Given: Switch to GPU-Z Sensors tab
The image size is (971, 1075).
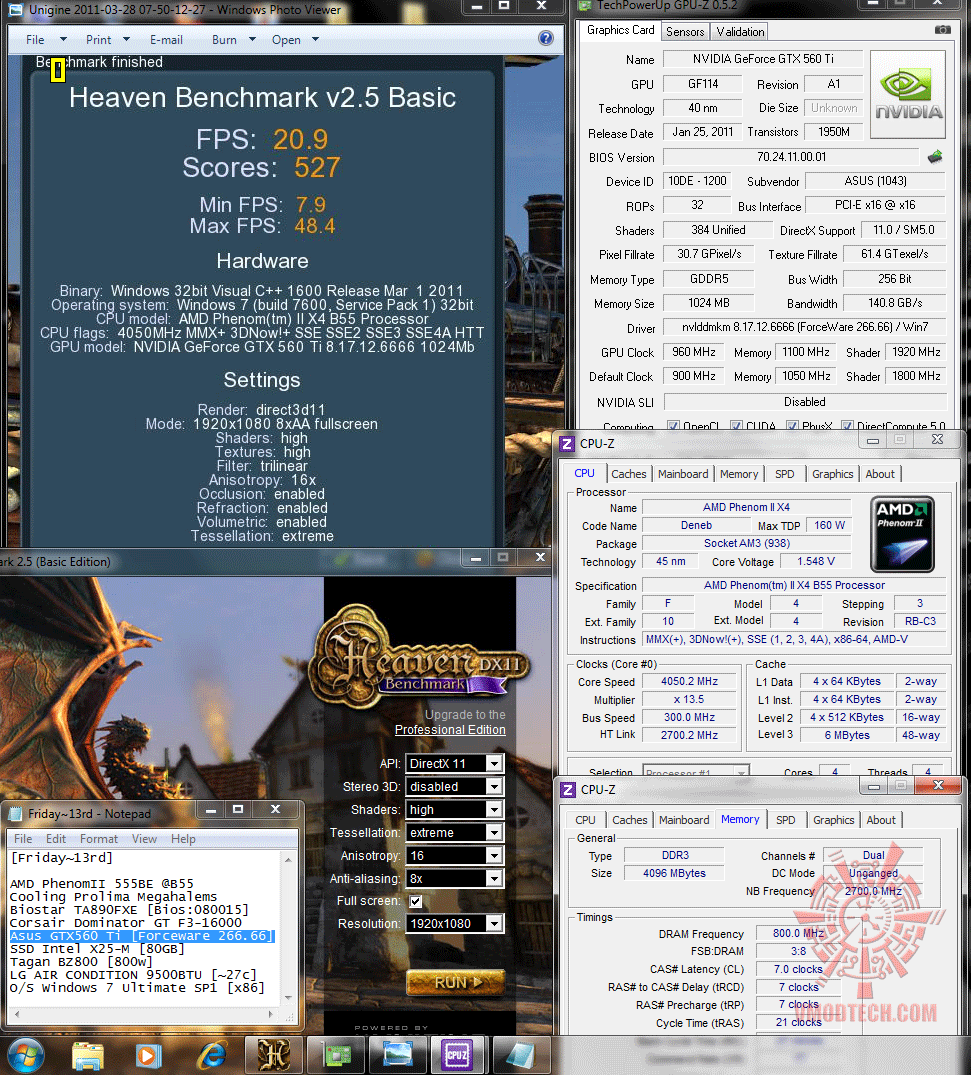Looking at the screenshot, I should tap(685, 32).
